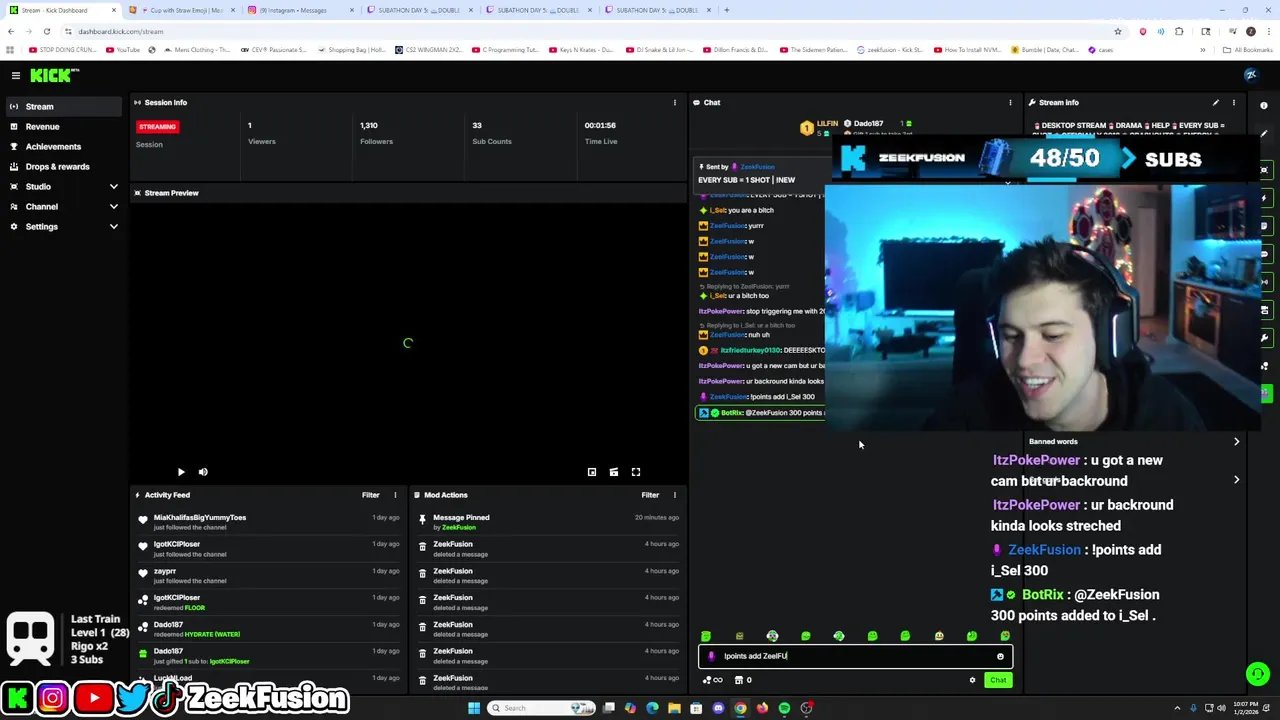
Task: Open Activity Feed options menu
Action: point(395,495)
